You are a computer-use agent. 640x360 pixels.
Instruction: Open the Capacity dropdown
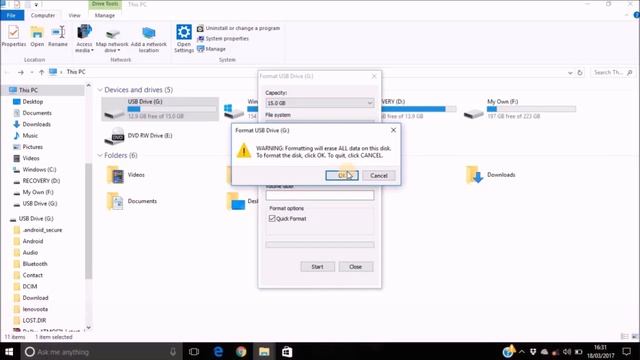[x=320, y=103]
